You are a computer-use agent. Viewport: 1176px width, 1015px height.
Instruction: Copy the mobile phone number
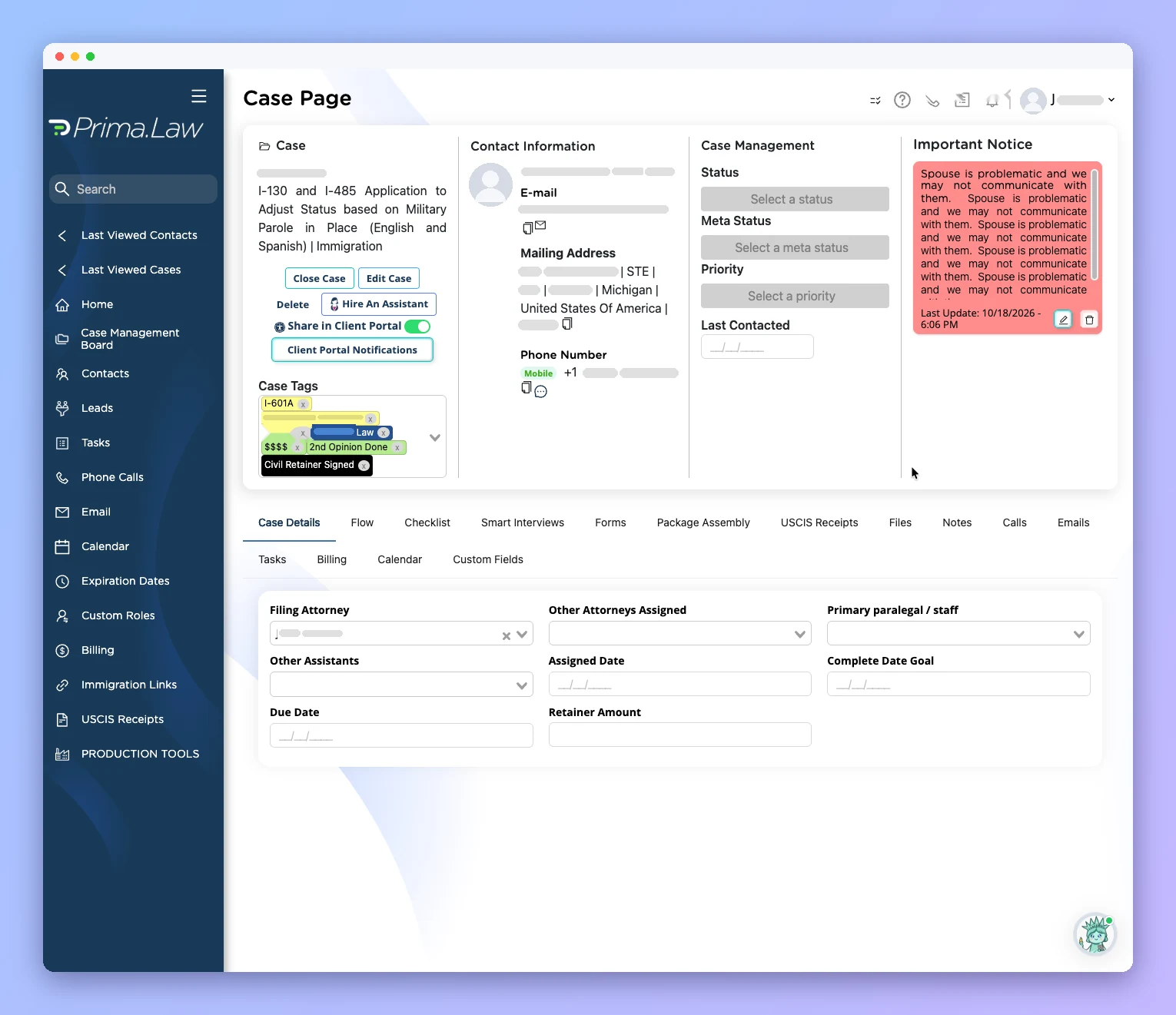tap(527, 388)
